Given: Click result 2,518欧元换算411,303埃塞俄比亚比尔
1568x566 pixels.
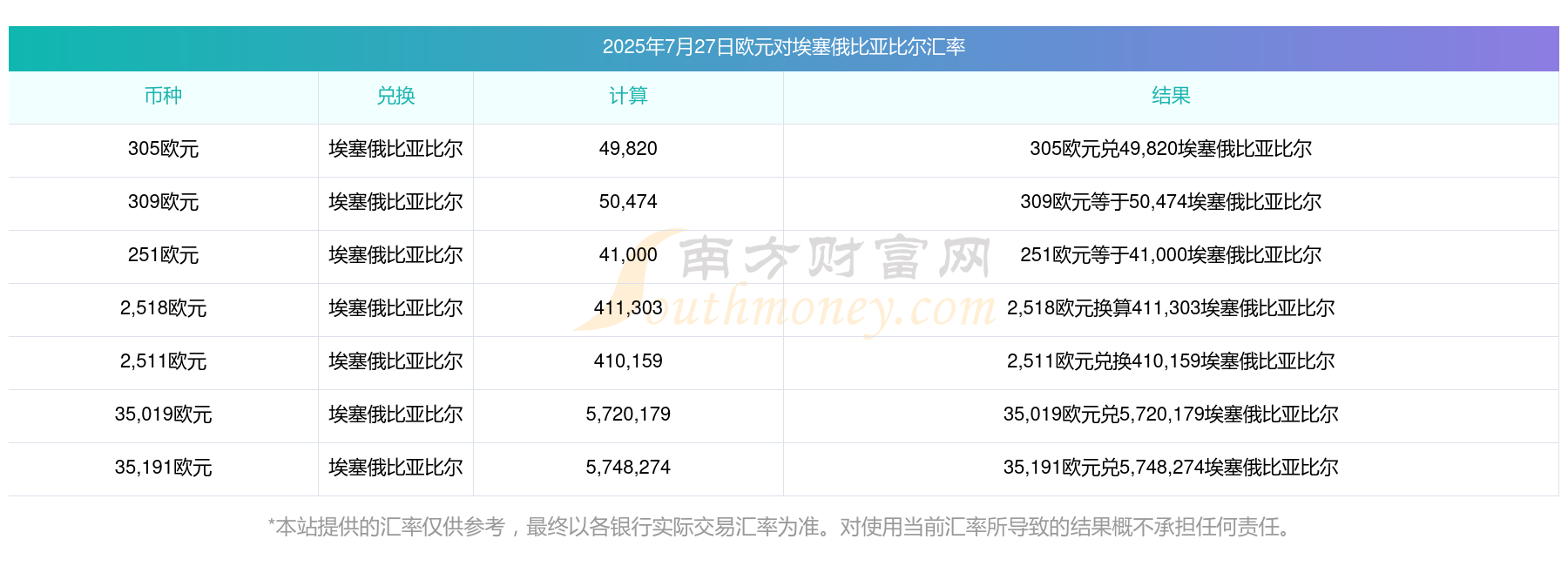Looking at the screenshot, I should [x=1171, y=308].
